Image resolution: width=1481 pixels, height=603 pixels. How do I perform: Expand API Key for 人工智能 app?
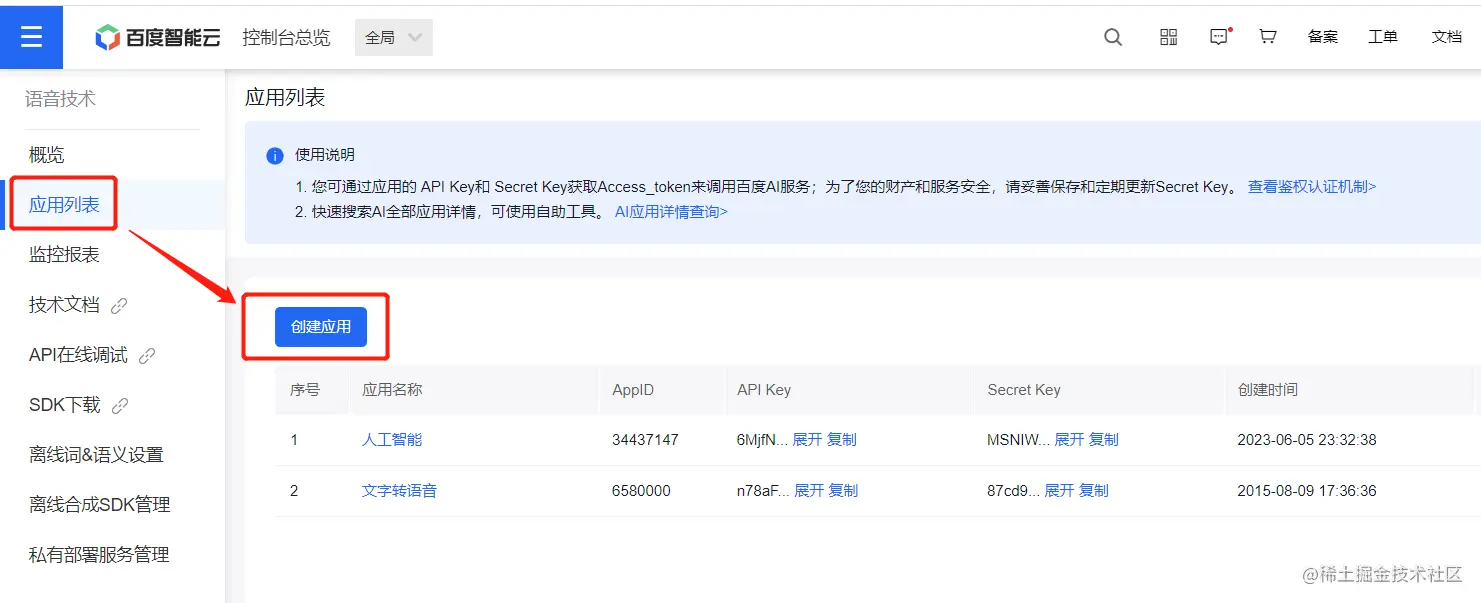coord(807,439)
